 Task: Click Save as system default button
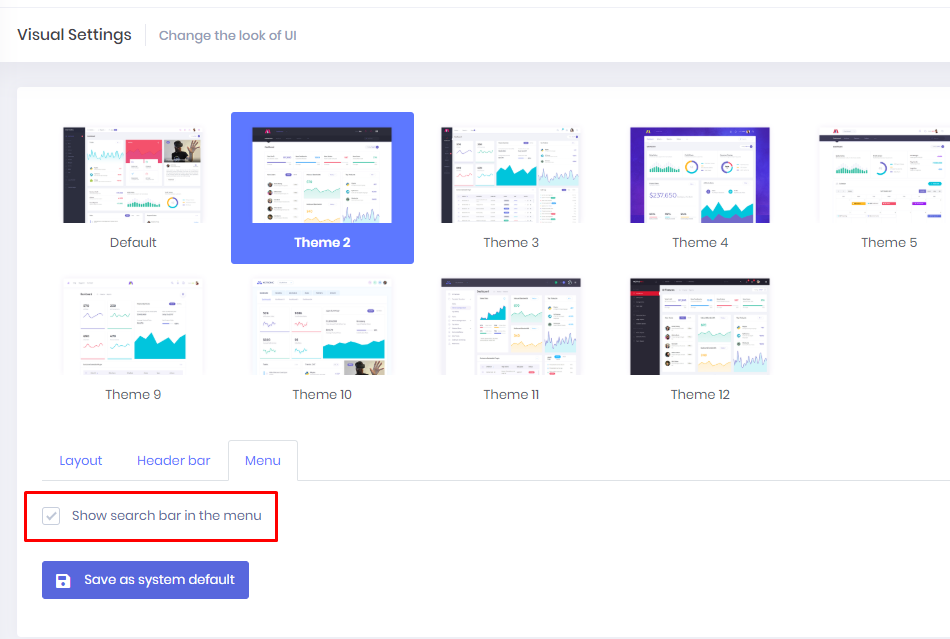click(145, 580)
